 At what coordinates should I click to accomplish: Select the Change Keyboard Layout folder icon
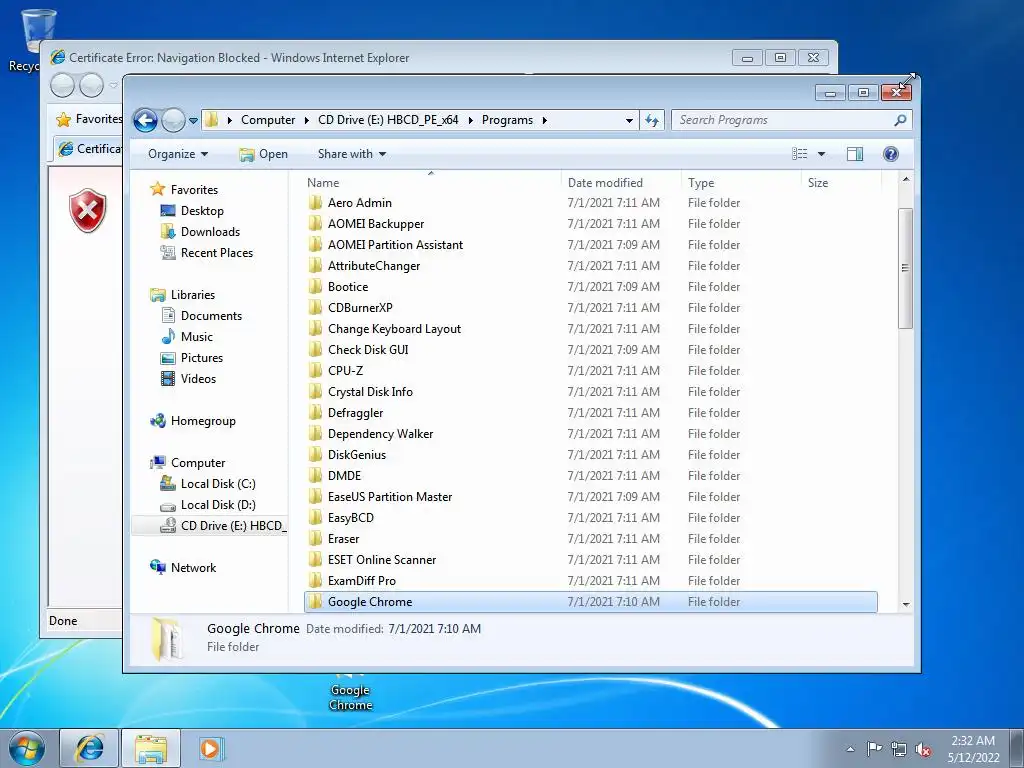(315, 328)
